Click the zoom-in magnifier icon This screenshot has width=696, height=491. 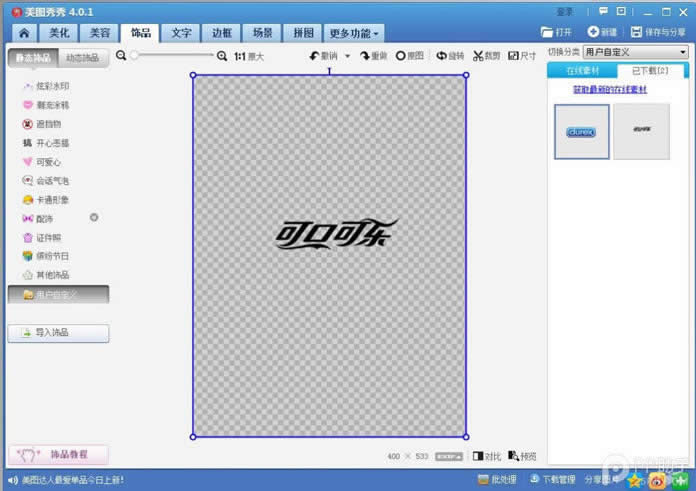pos(222,56)
